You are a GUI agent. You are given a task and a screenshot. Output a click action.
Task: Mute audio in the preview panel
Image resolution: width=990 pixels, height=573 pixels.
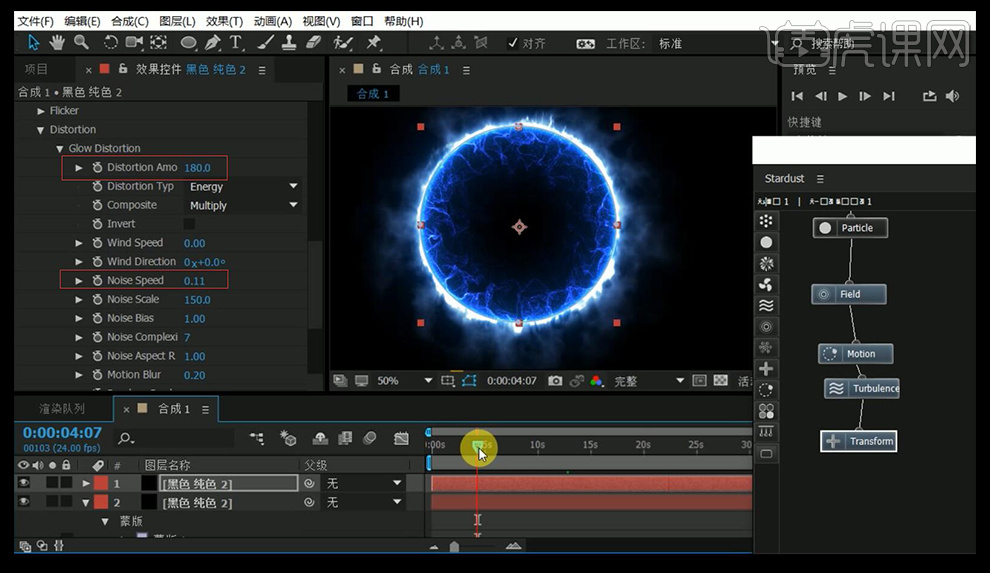pos(952,96)
